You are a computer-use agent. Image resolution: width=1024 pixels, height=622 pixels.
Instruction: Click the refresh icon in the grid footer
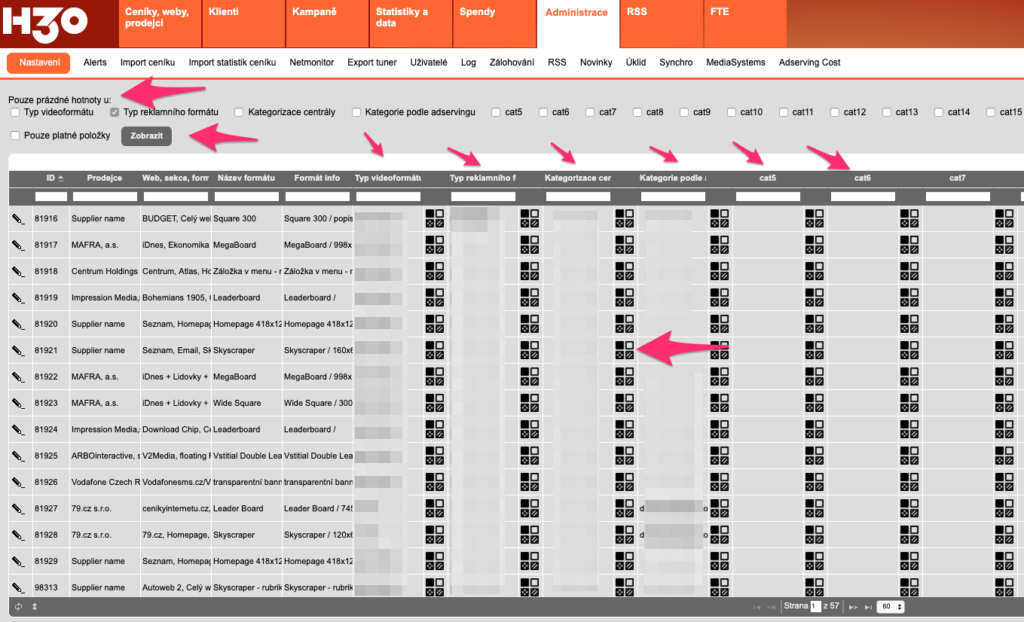coord(18,607)
